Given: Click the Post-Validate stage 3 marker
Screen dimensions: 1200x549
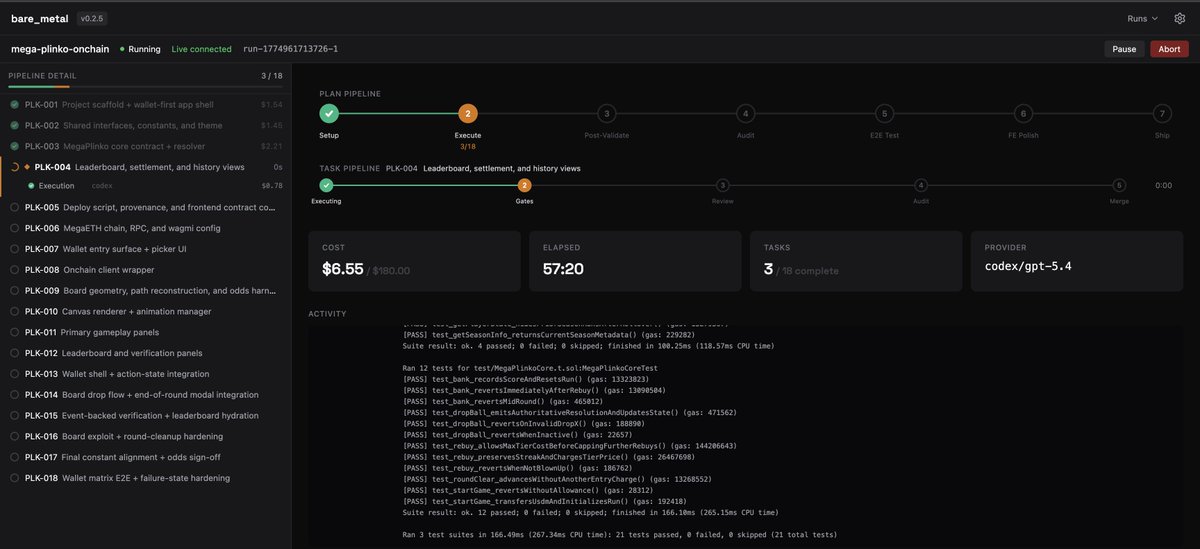Looking at the screenshot, I should click(606, 113).
